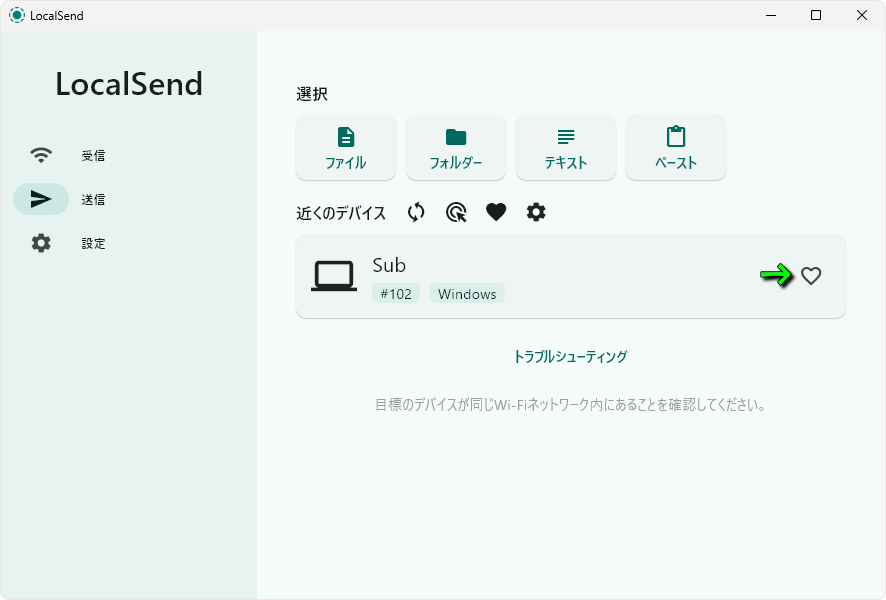Maximize the LocalSend window
This screenshot has width=886, height=600.
(816, 15)
